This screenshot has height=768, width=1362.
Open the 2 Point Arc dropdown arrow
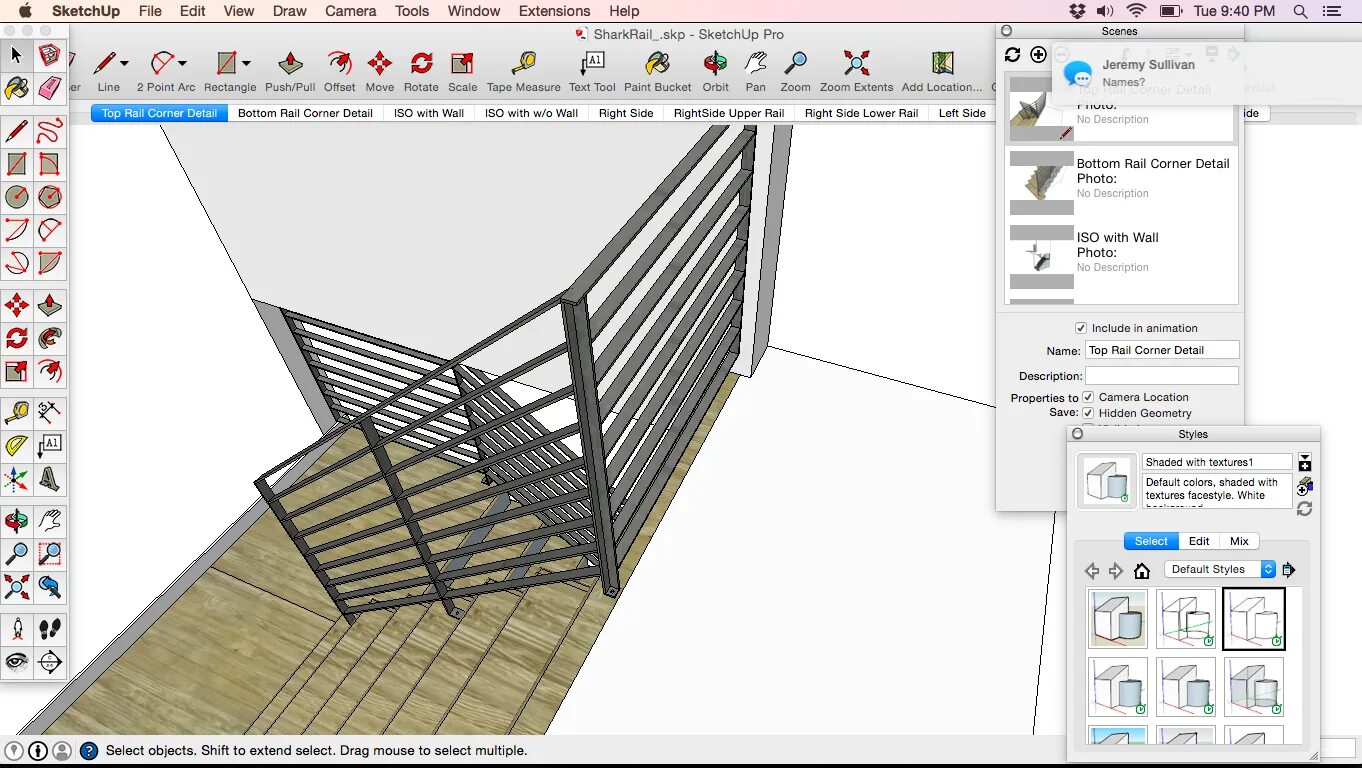182,64
